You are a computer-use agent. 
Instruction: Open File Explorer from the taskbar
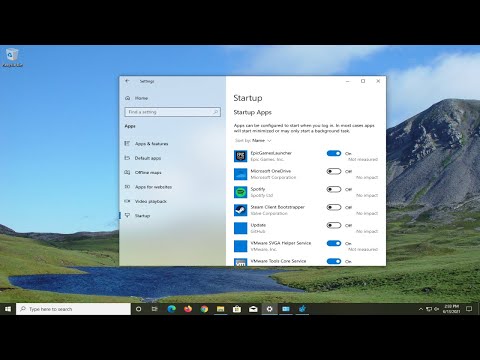[x=220, y=309]
